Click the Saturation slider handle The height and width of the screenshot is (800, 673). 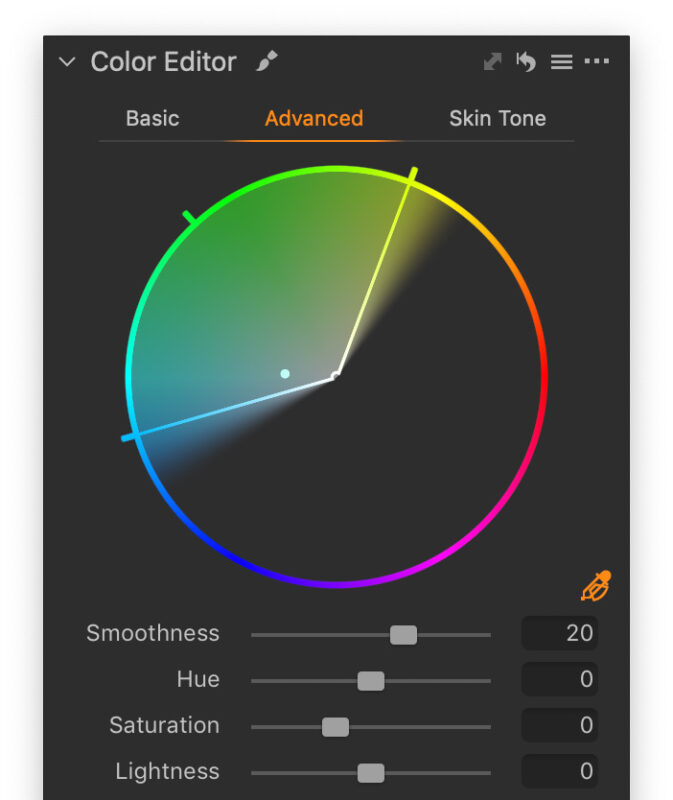point(335,727)
